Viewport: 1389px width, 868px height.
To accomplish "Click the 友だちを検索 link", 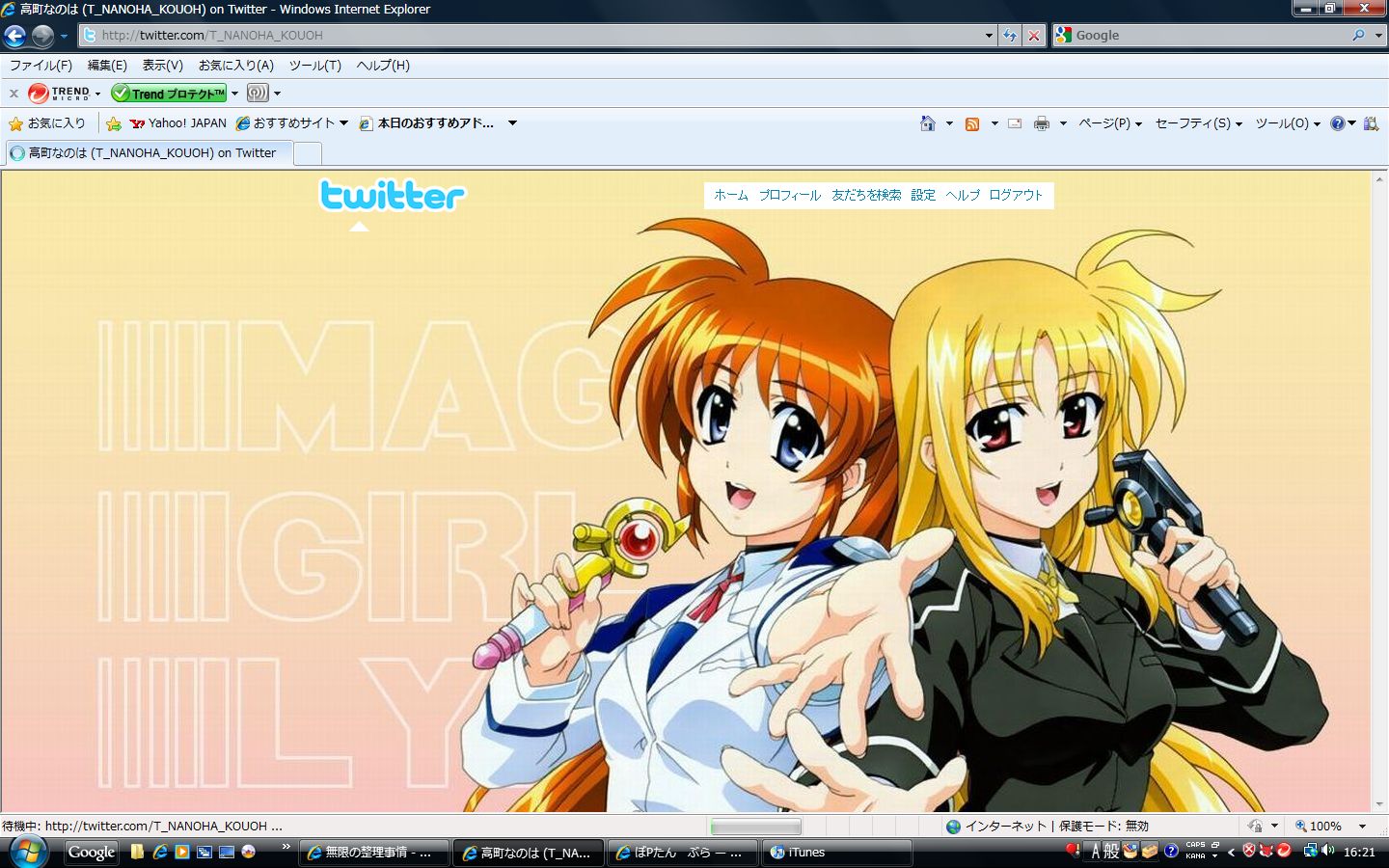I will 866,195.
